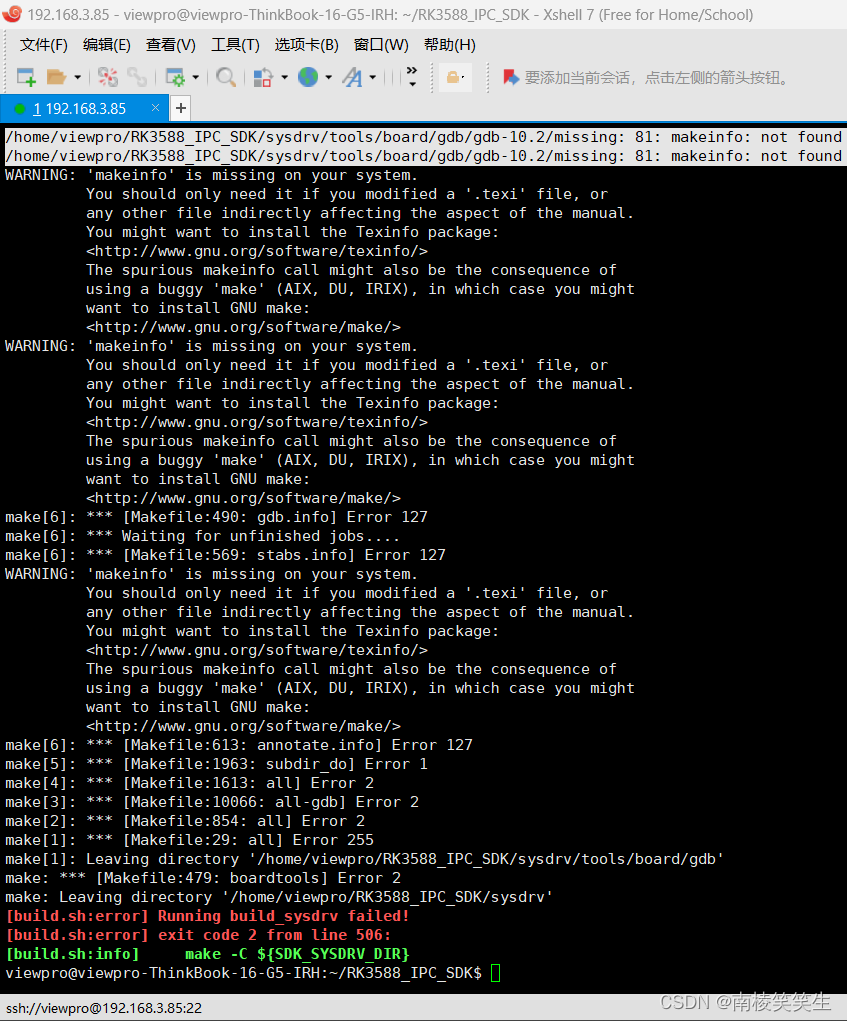
Task: Open the 窗口(W) menu
Action: click(381, 45)
